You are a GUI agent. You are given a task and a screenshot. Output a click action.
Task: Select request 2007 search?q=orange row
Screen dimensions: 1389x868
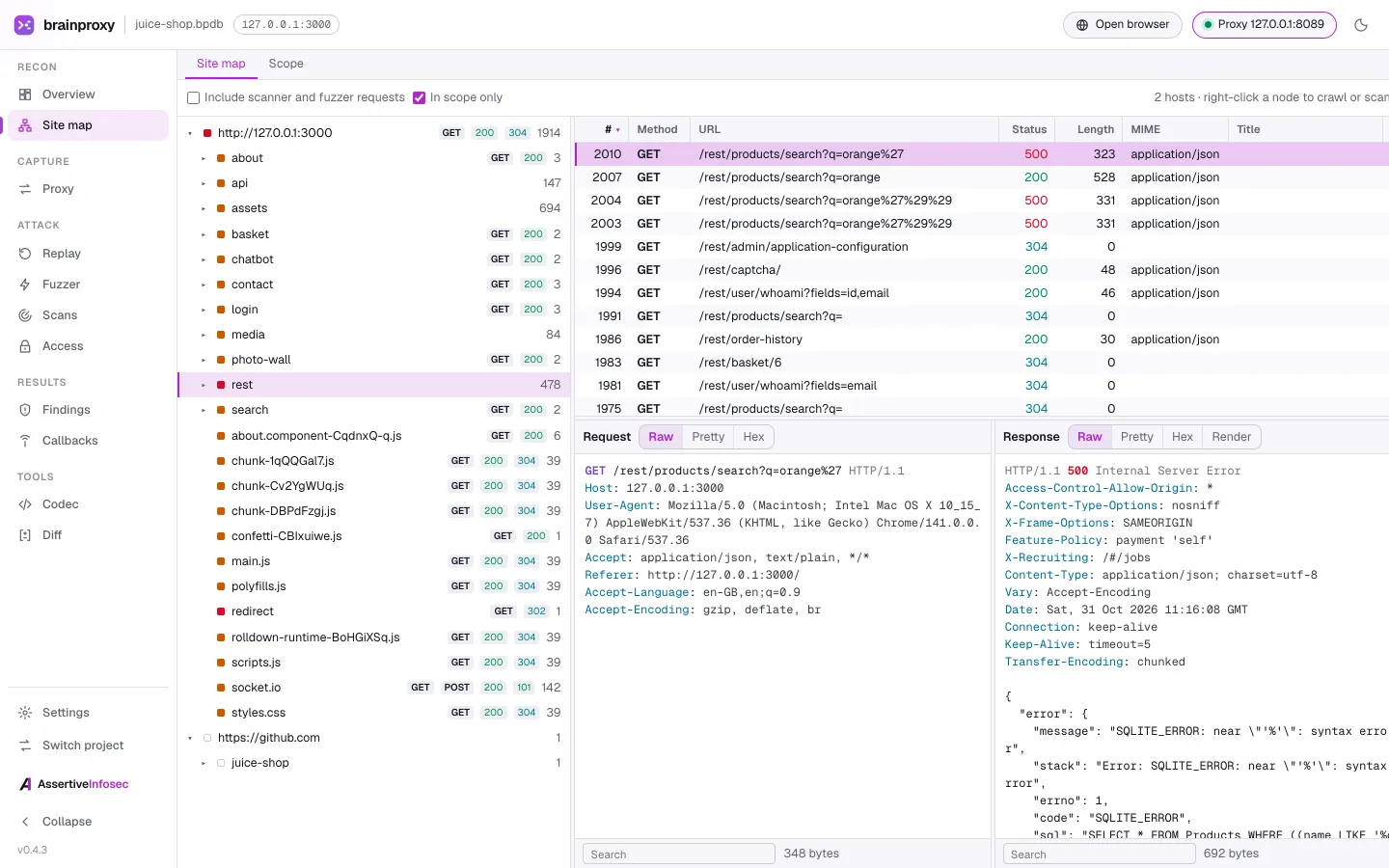(982, 177)
